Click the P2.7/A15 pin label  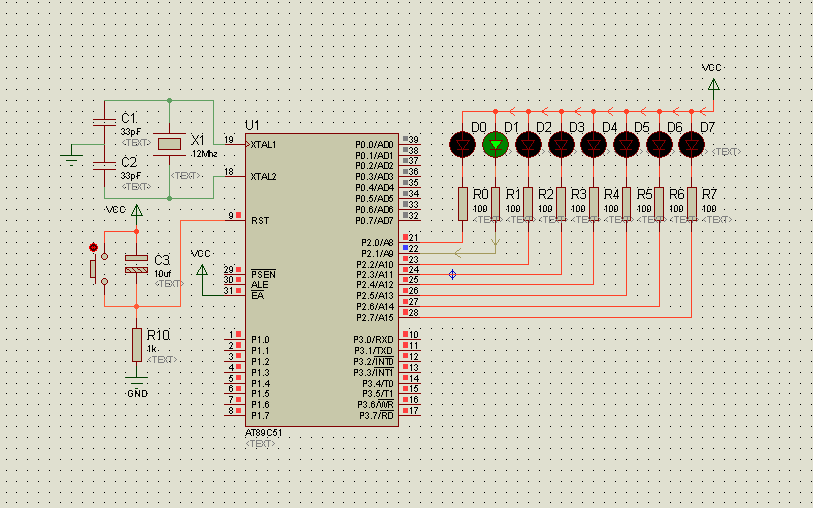[374, 318]
